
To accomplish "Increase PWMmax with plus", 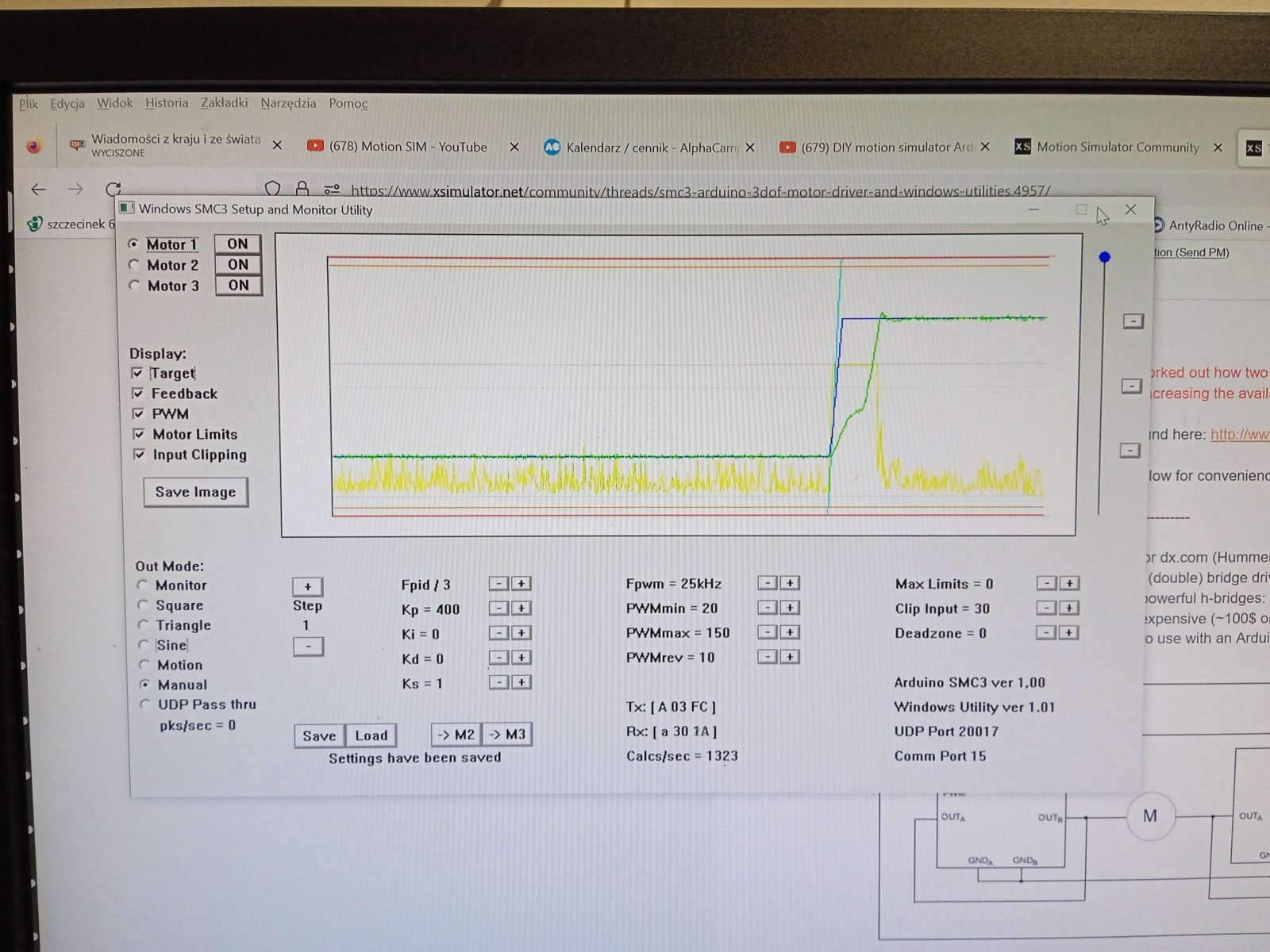I will pyautogui.click(x=789, y=632).
